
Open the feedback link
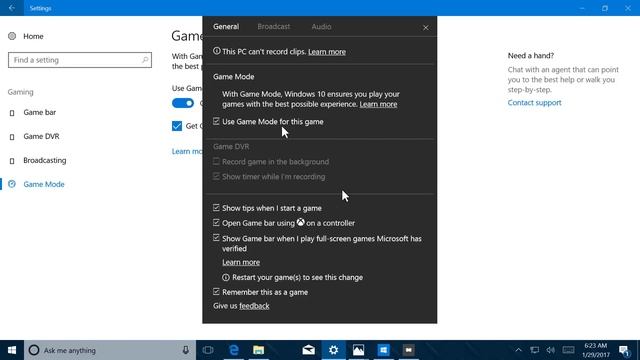(x=254, y=306)
